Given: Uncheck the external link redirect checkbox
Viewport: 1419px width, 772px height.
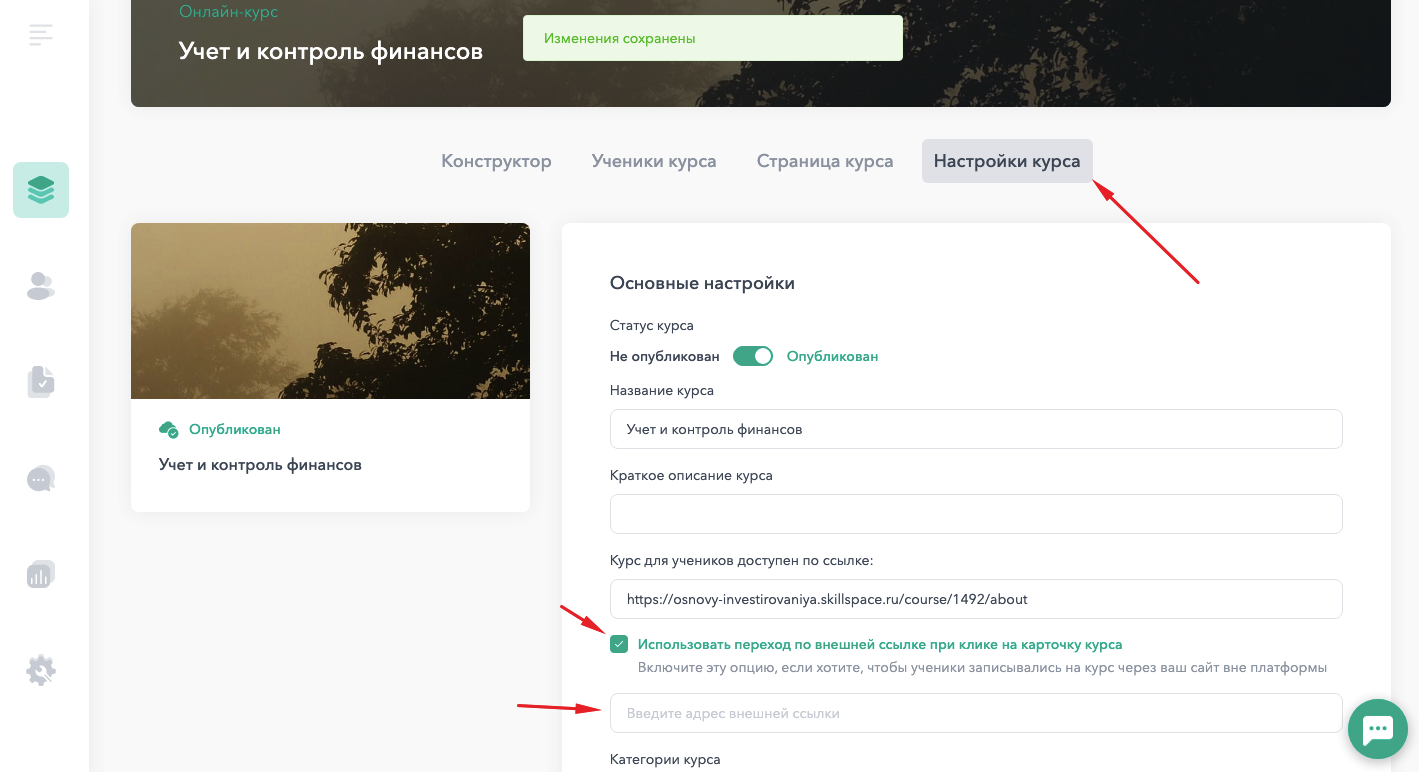Looking at the screenshot, I should (x=619, y=644).
